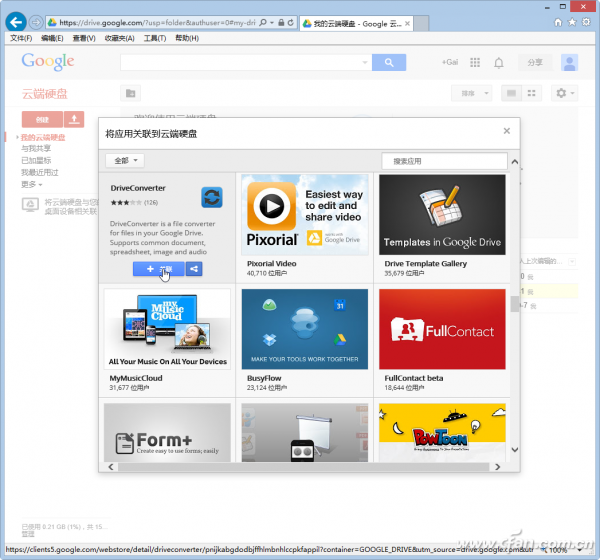The width and height of the screenshot is (600, 560).
Task: Open the BusyFlow app thumbnail
Action: point(305,329)
